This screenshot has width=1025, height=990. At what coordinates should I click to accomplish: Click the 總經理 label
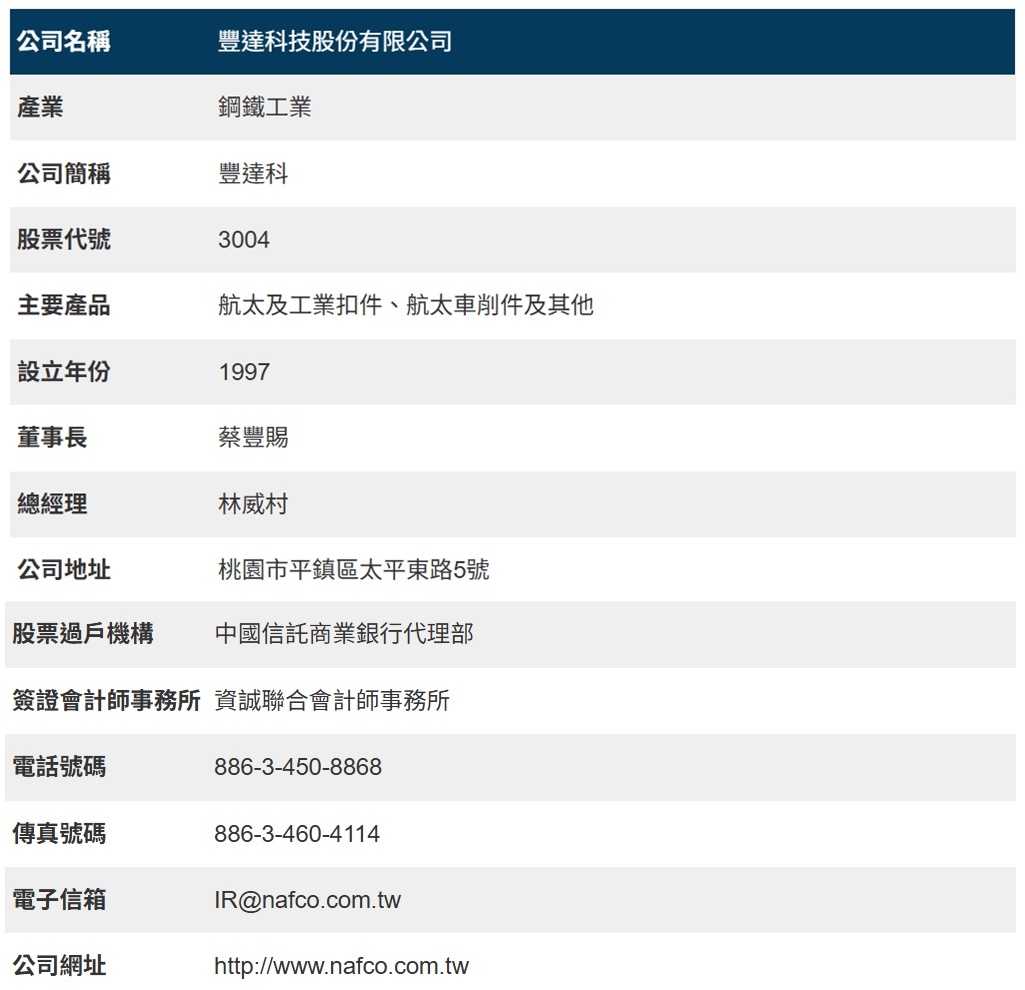click(x=52, y=504)
